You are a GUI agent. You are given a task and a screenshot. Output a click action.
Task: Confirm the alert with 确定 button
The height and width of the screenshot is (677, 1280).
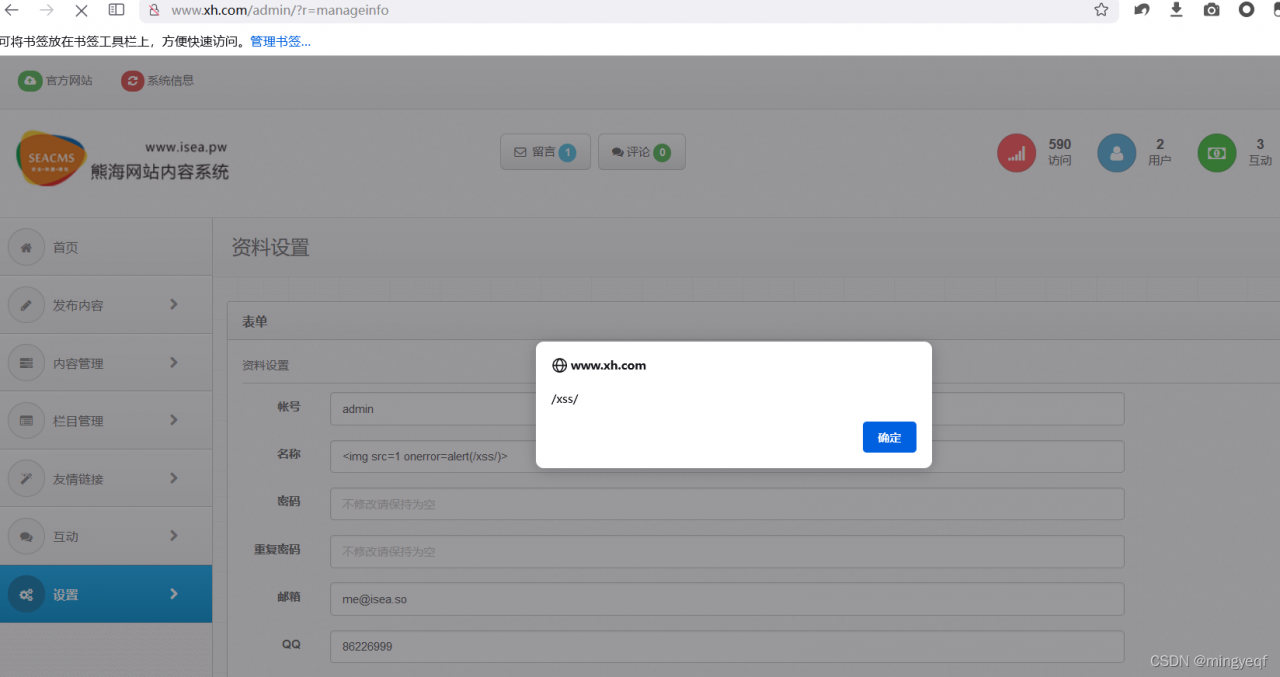point(889,437)
